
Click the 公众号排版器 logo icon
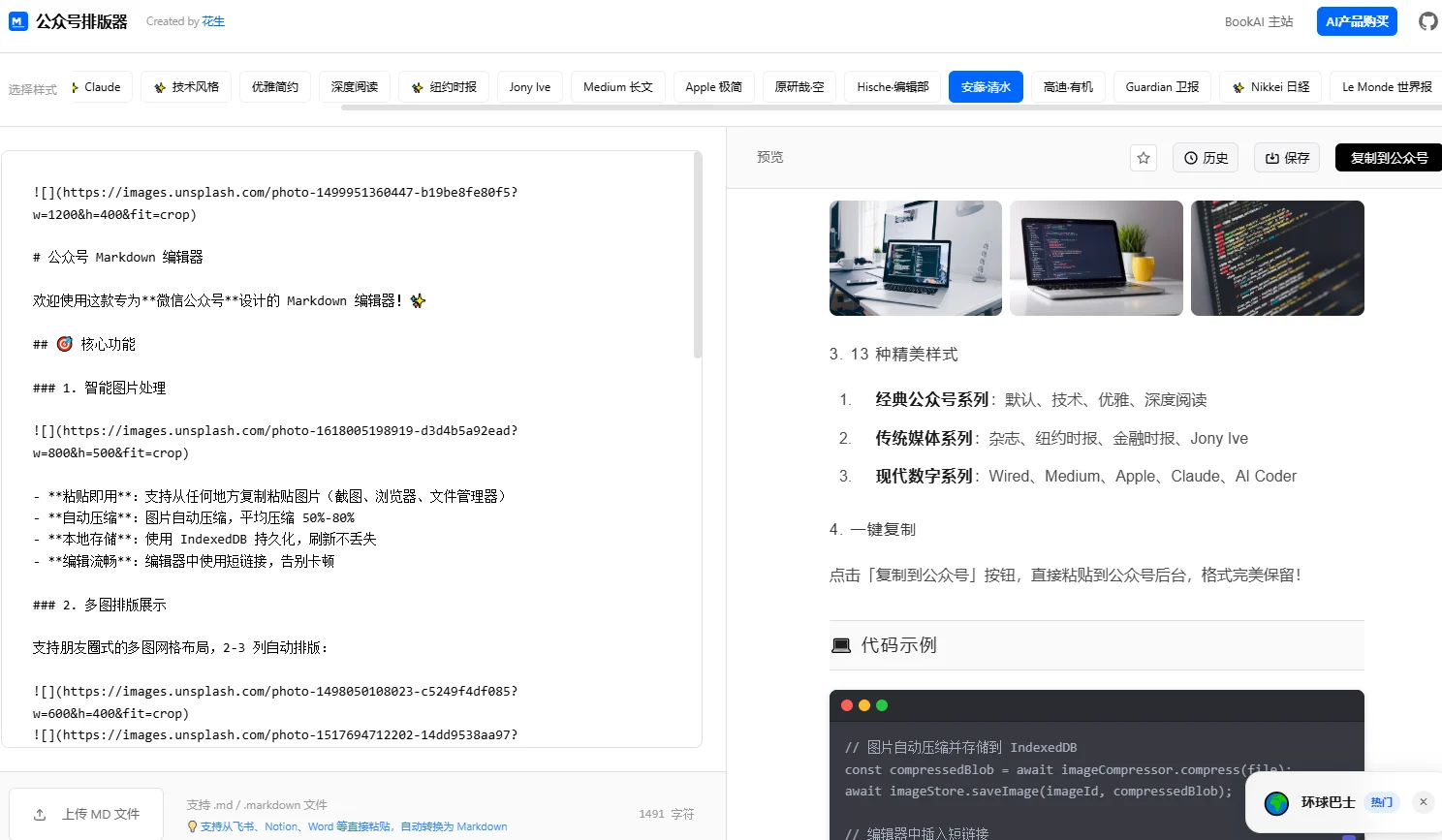click(x=17, y=21)
